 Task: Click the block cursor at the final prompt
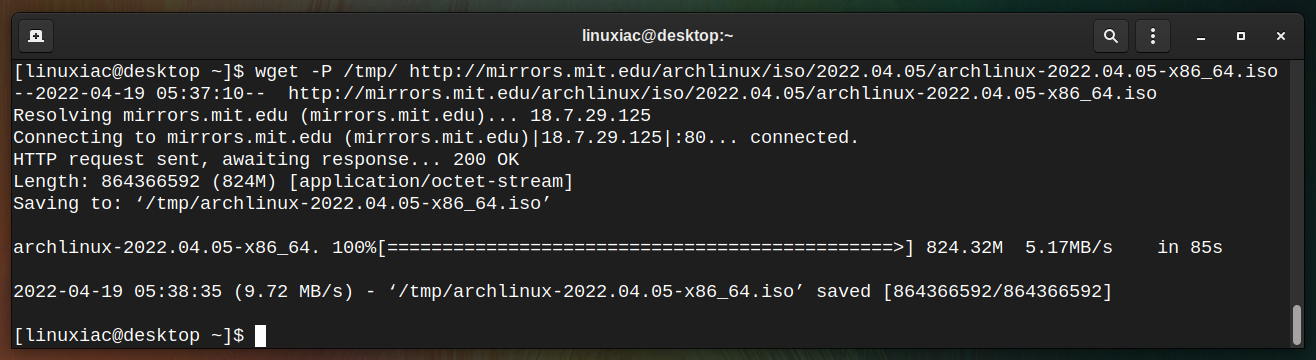261,336
